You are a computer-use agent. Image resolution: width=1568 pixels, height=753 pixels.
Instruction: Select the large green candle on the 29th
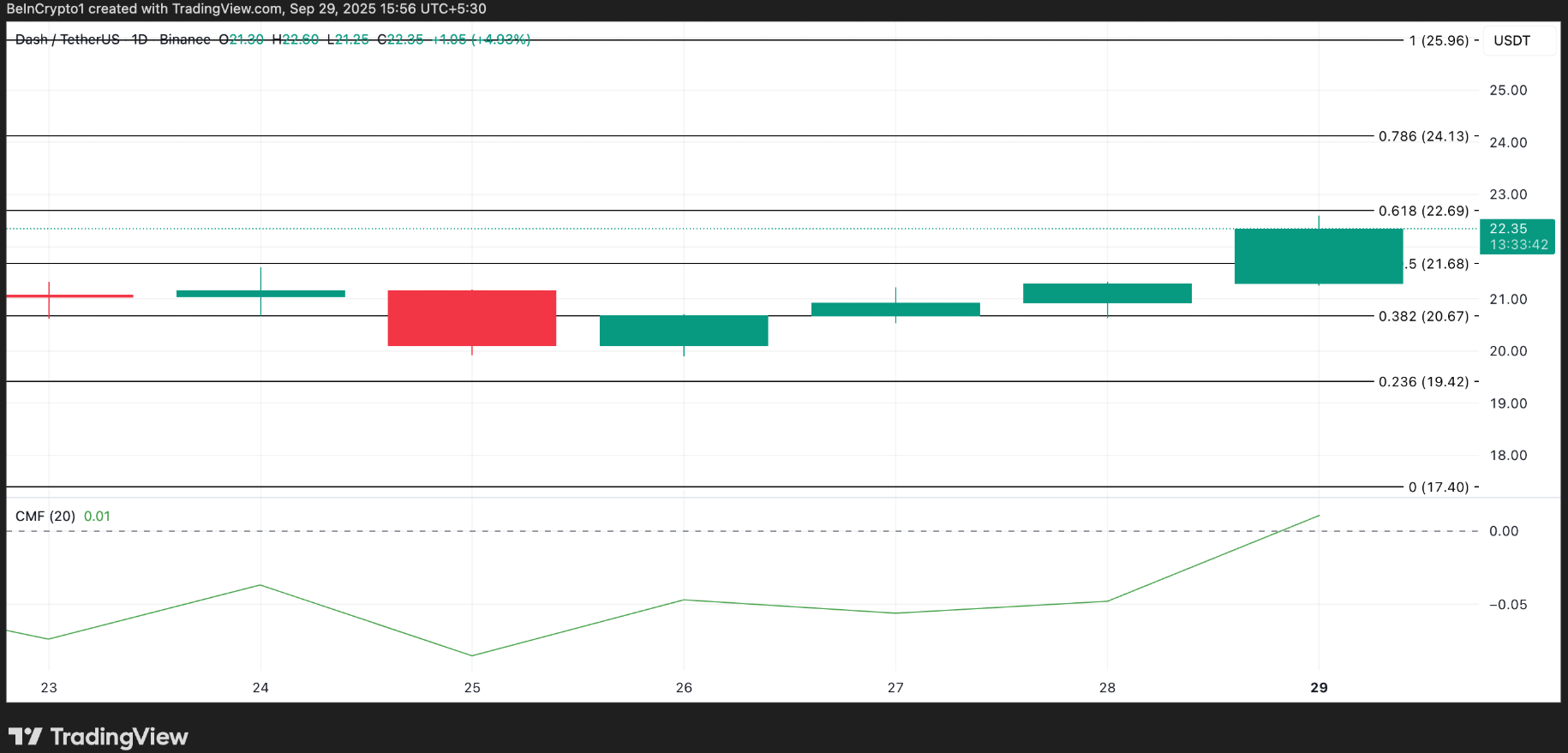[x=1319, y=256]
